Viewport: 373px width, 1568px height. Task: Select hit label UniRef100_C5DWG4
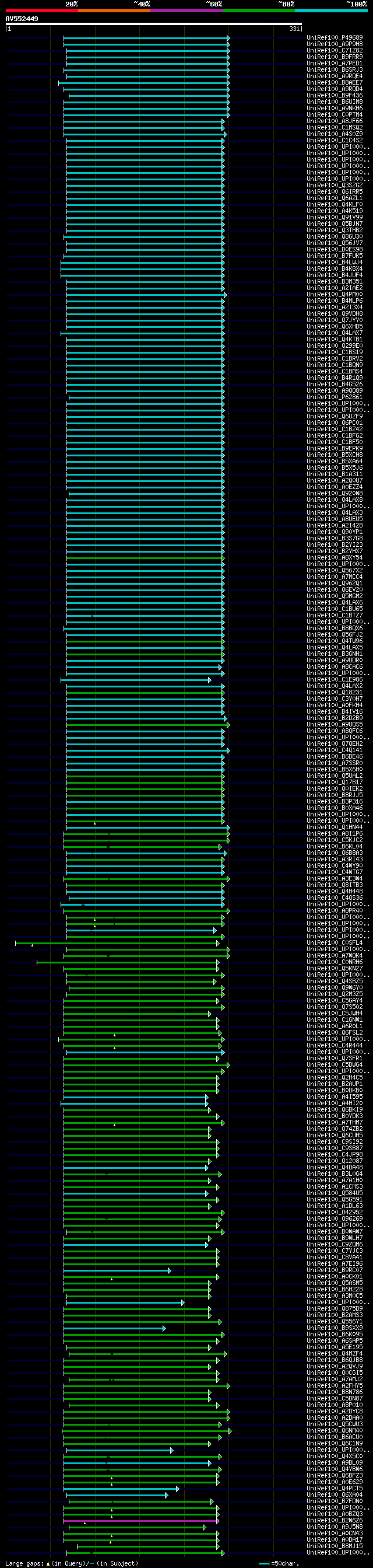click(x=335, y=1064)
